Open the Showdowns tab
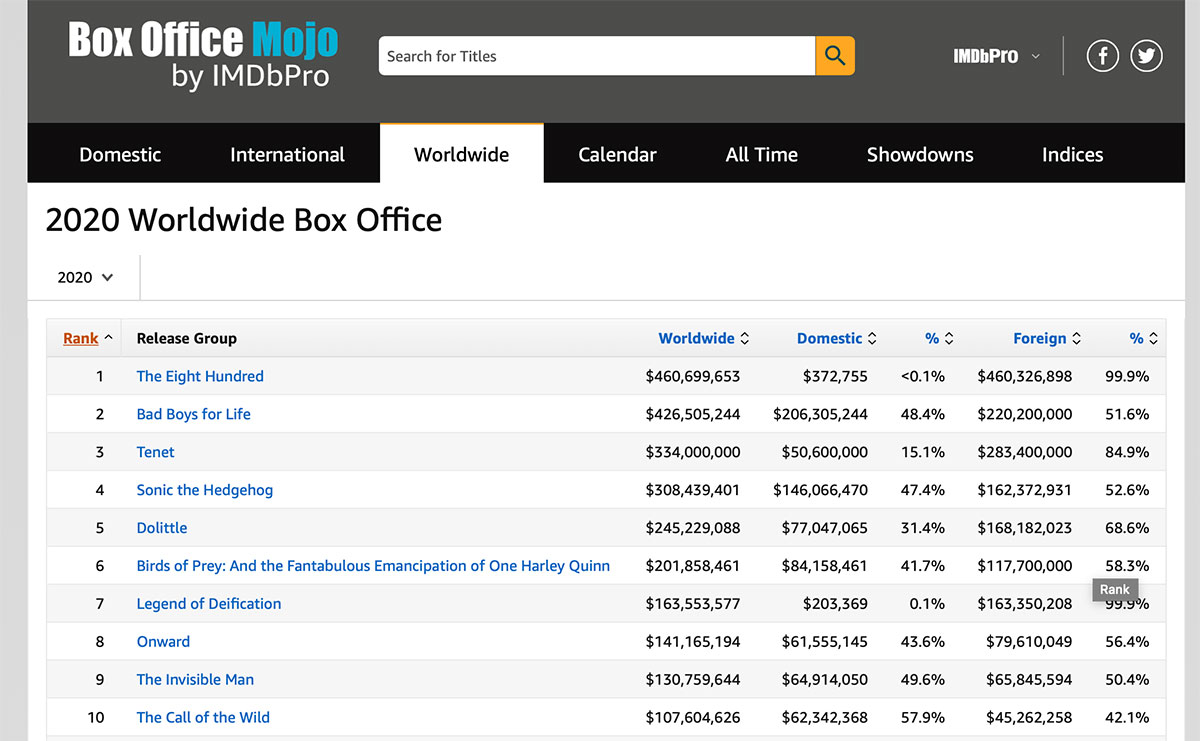This screenshot has height=741, width=1200. coord(920,154)
